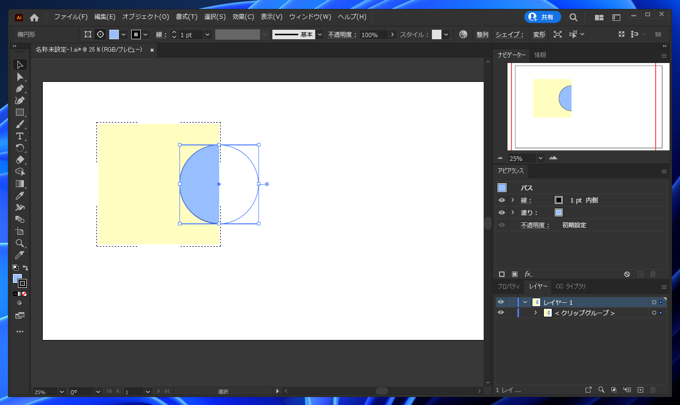This screenshot has width=680, height=405.
Task: Select the Zoom magnifier tool
Action: click(x=20, y=243)
